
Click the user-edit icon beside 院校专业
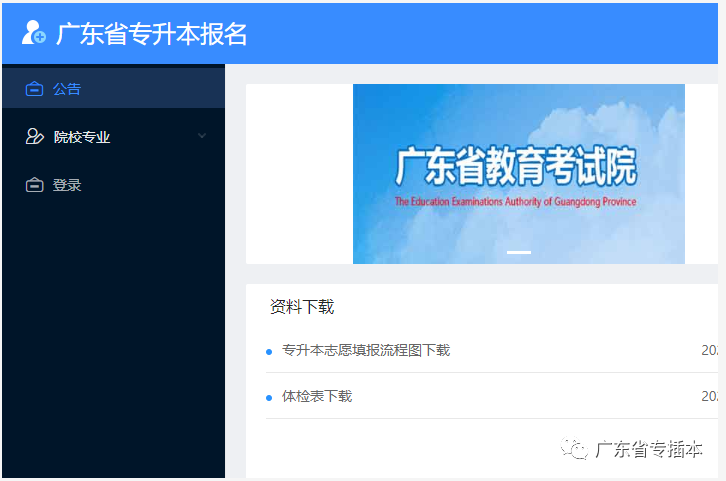35,137
